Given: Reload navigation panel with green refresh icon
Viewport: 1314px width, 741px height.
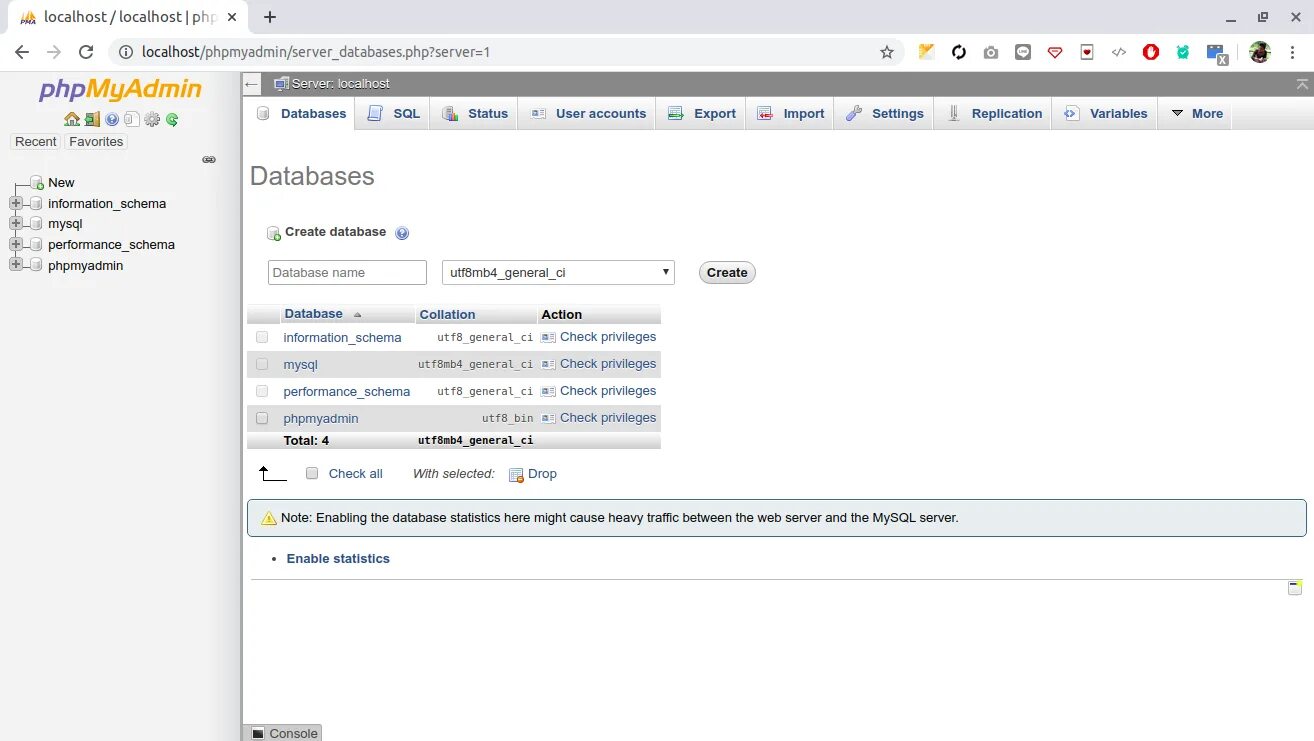Looking at the screenshot, I should (x=172, y=119).
